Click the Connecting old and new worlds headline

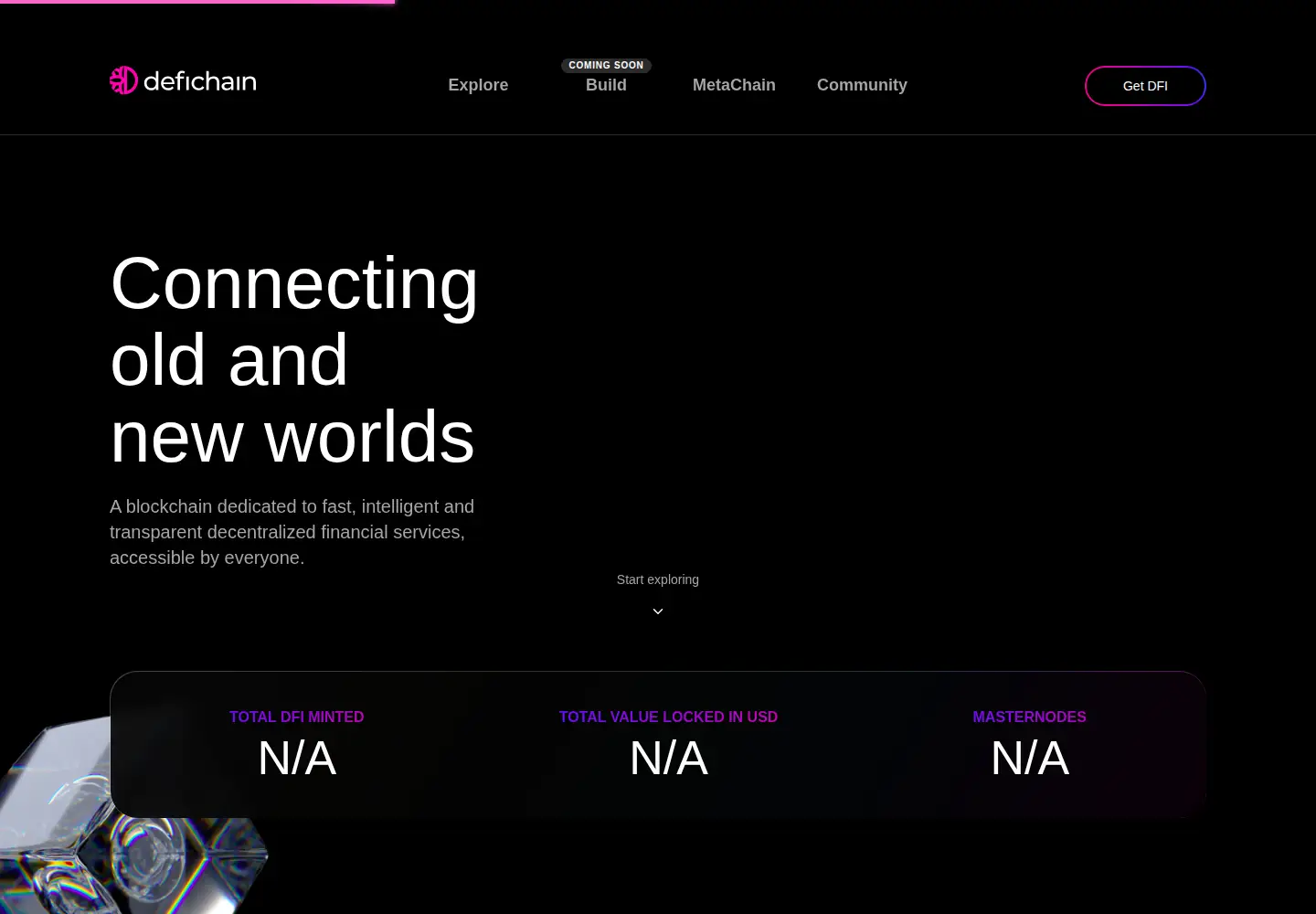pos(293,360)
